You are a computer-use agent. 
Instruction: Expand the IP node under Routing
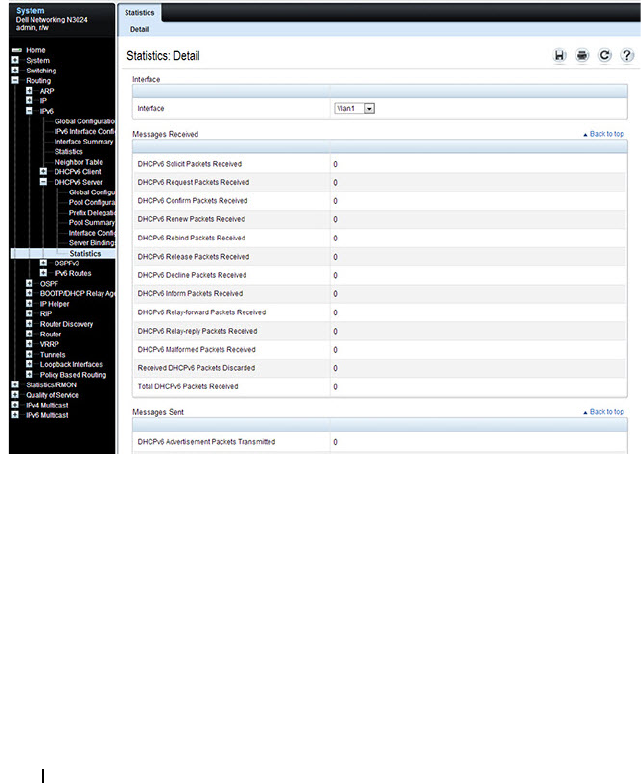(x=29, y=100)
